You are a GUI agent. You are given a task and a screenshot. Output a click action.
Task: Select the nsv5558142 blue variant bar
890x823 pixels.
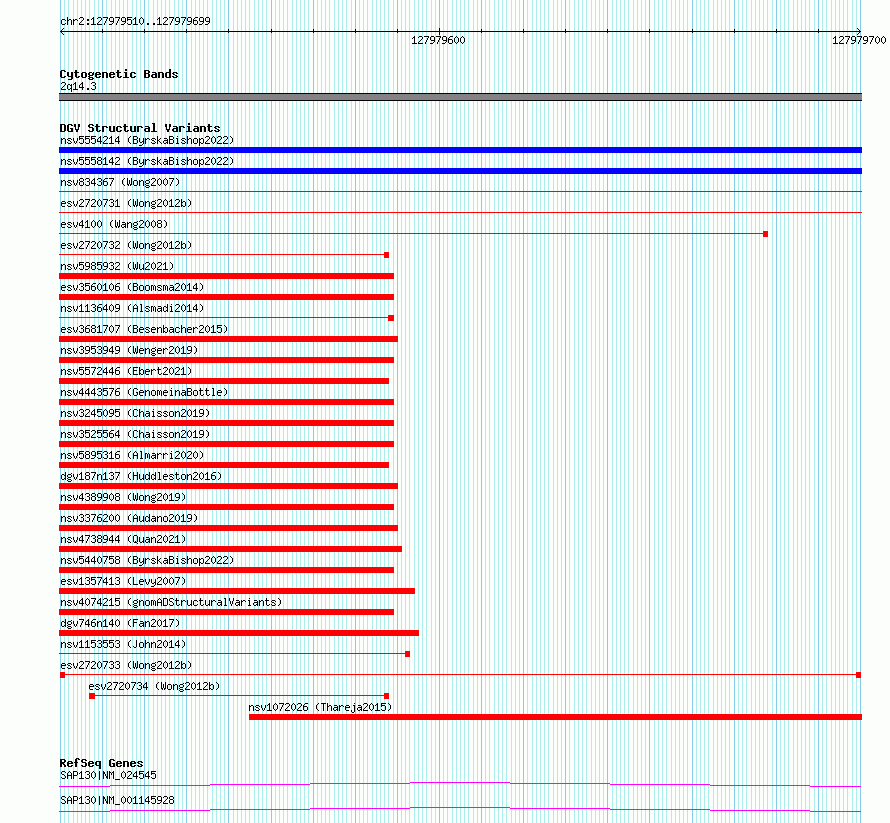460,171
